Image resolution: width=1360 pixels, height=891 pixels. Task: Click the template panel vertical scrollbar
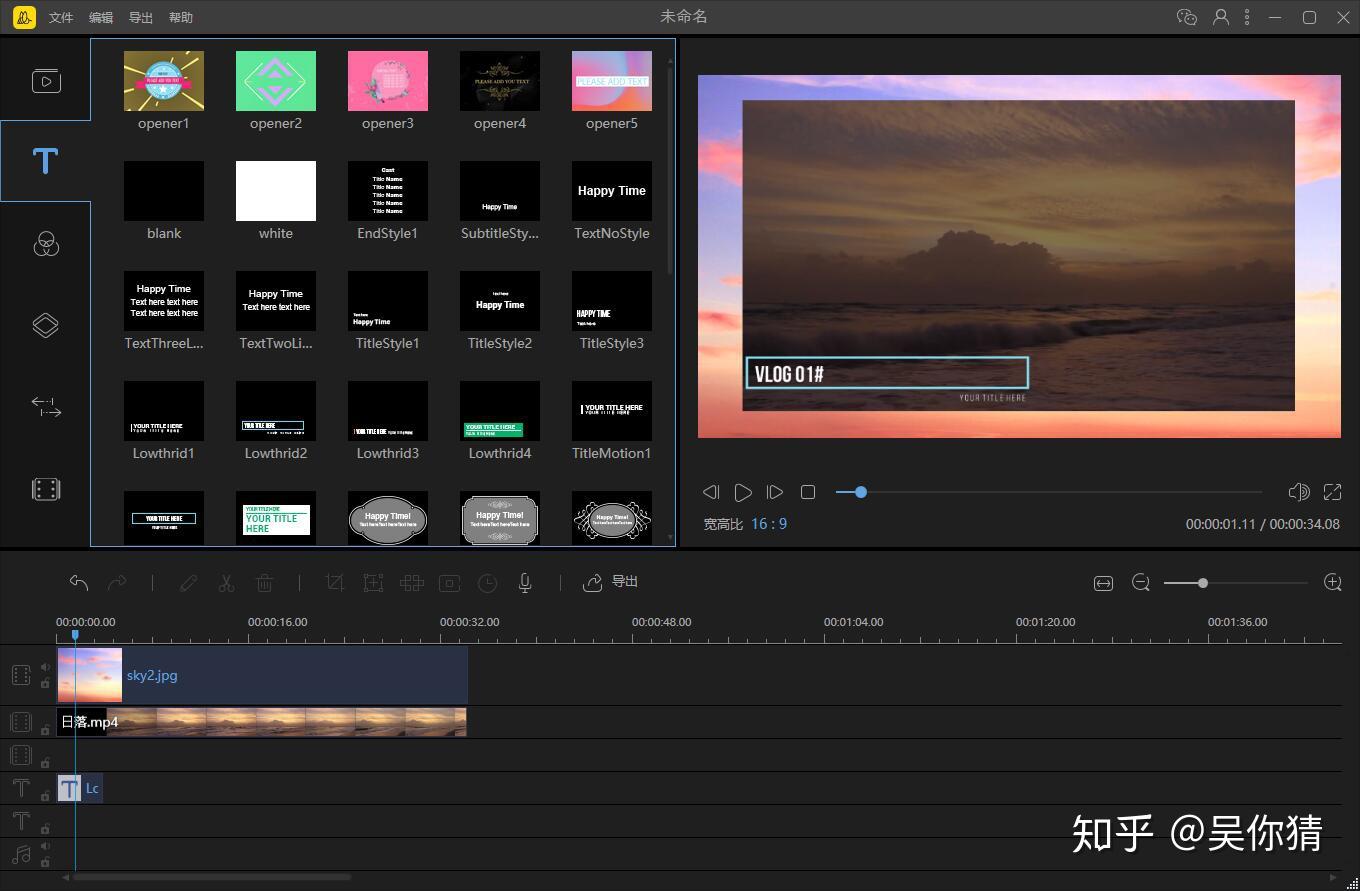pos(670,170)
